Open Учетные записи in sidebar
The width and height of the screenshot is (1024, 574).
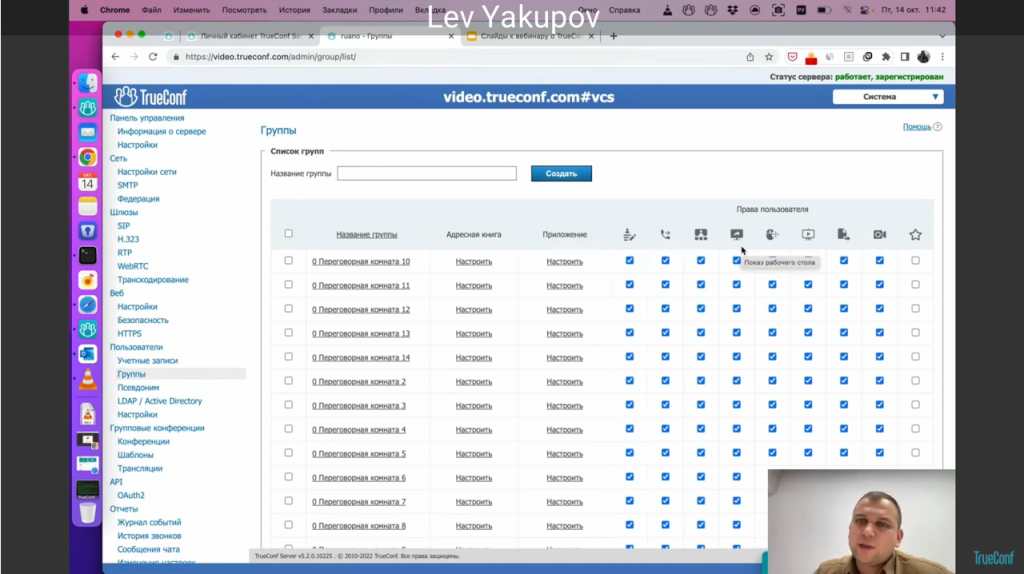(148, 360)
